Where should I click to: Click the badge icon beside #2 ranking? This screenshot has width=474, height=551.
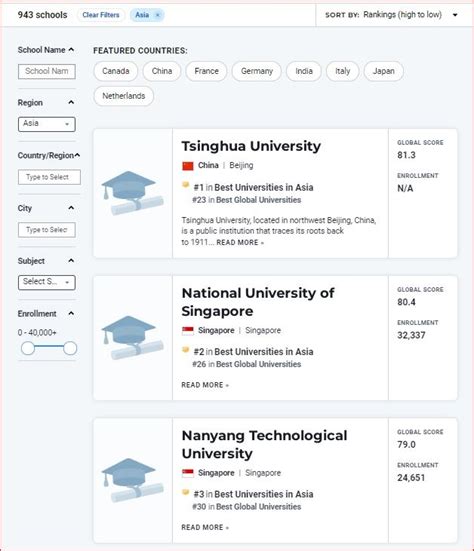186,350
